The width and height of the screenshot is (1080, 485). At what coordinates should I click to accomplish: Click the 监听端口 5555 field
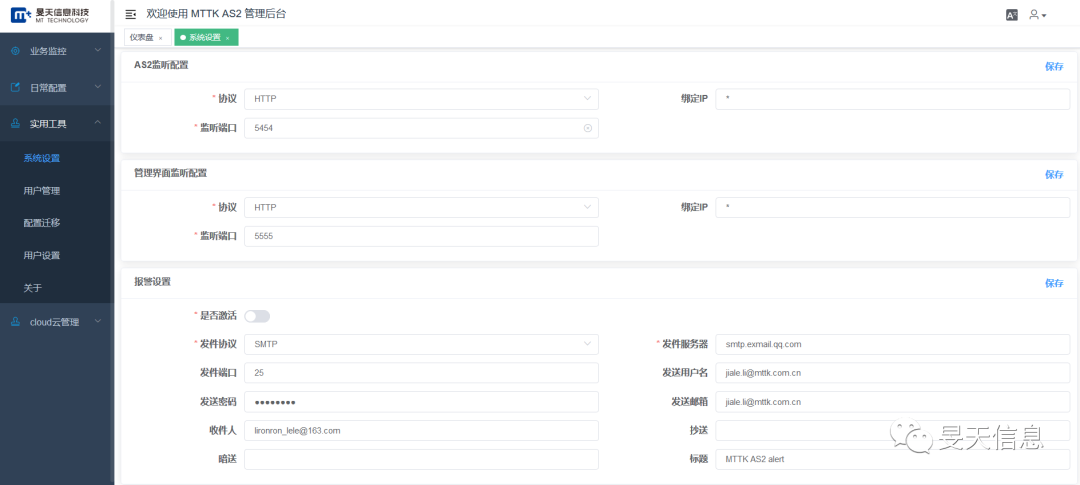click(422, 236)
